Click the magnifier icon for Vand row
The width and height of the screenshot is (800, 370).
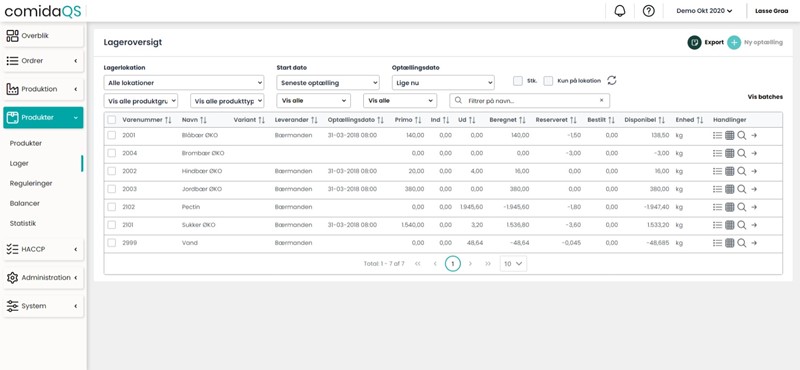coord(742,243)
